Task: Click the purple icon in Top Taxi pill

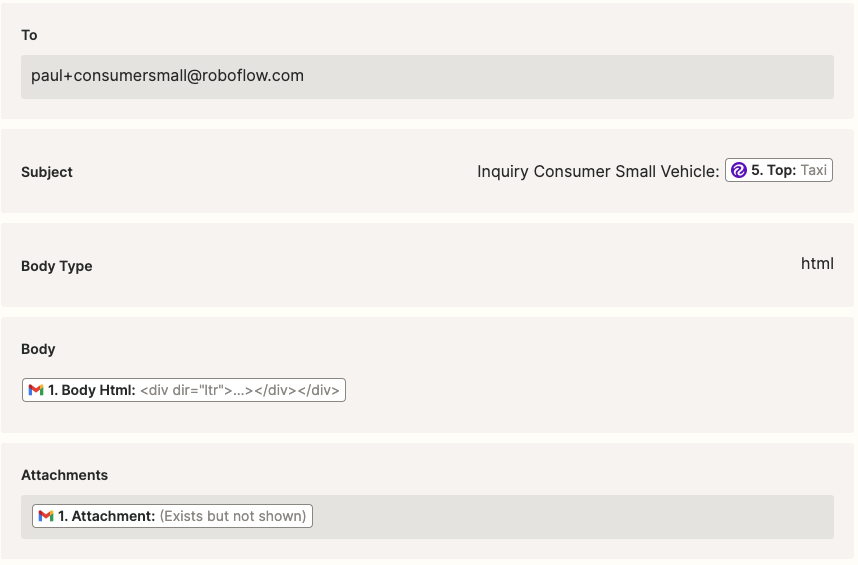Action: 739,170
